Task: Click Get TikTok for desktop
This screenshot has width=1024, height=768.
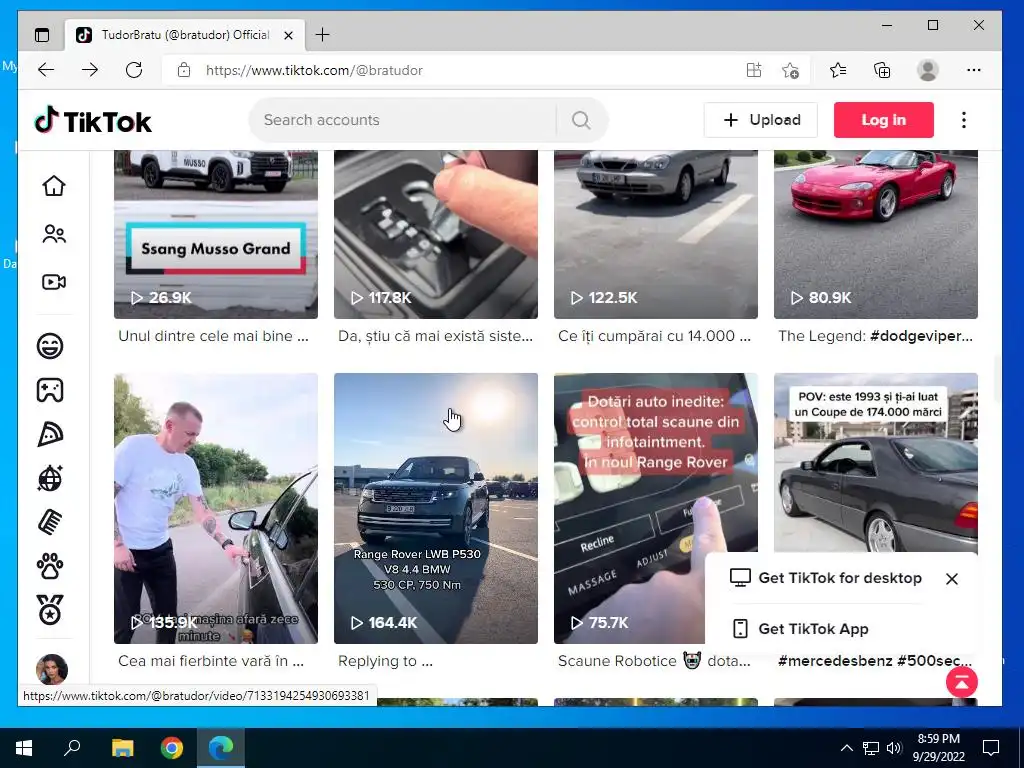Action: point(825,578)
